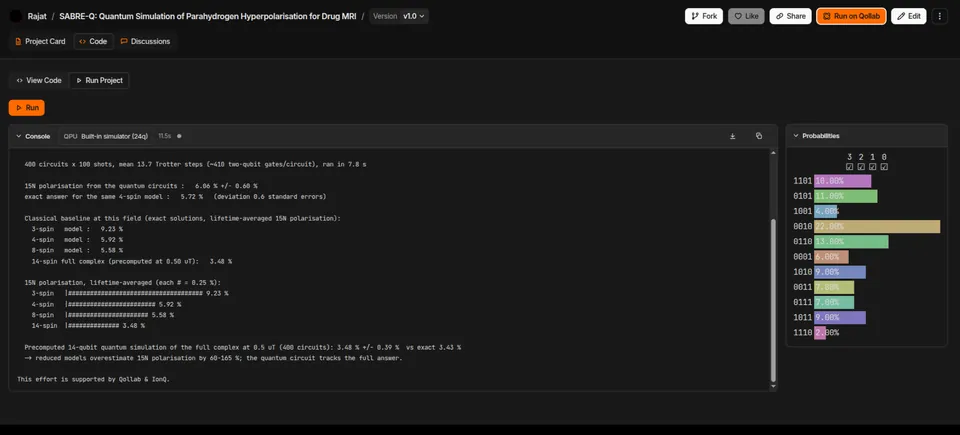Image resolution: width=960 pixels, height=435 pixels.
Task: Download the console output
Action: pos(732,136)
